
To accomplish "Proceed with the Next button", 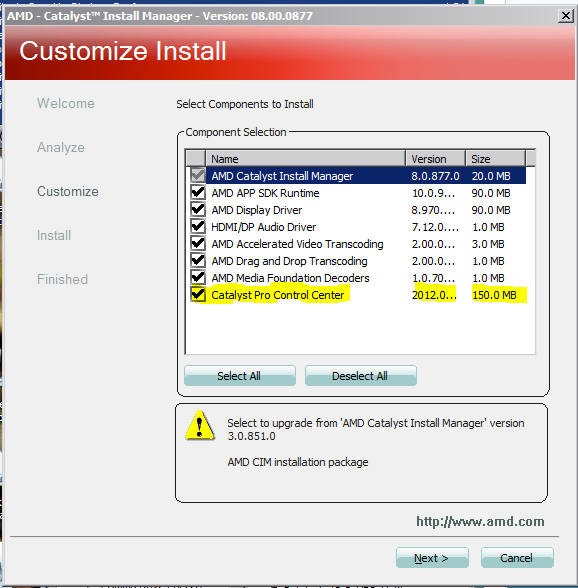I will point(432,558).
